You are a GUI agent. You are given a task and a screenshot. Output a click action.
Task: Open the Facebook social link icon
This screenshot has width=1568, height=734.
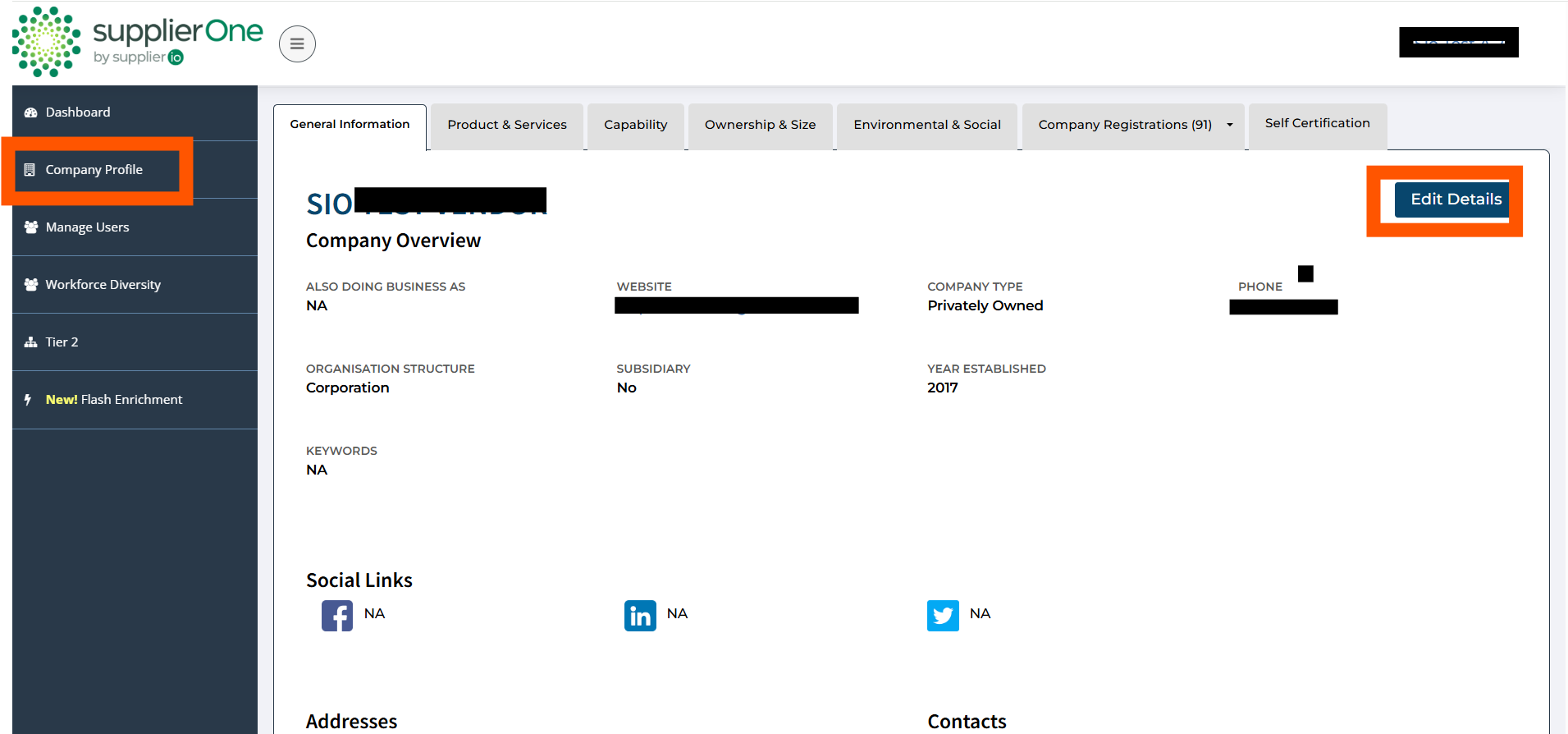[336, 616]
